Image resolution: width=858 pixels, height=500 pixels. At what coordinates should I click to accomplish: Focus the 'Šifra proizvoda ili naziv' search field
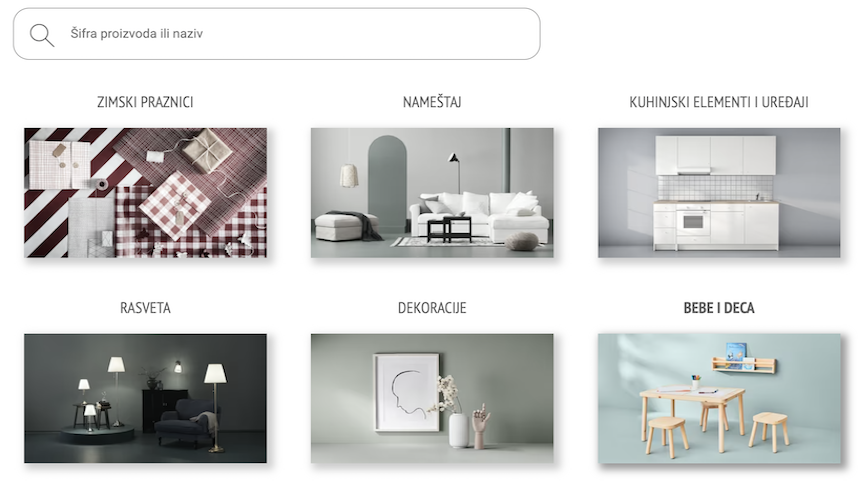coord(276,33)
